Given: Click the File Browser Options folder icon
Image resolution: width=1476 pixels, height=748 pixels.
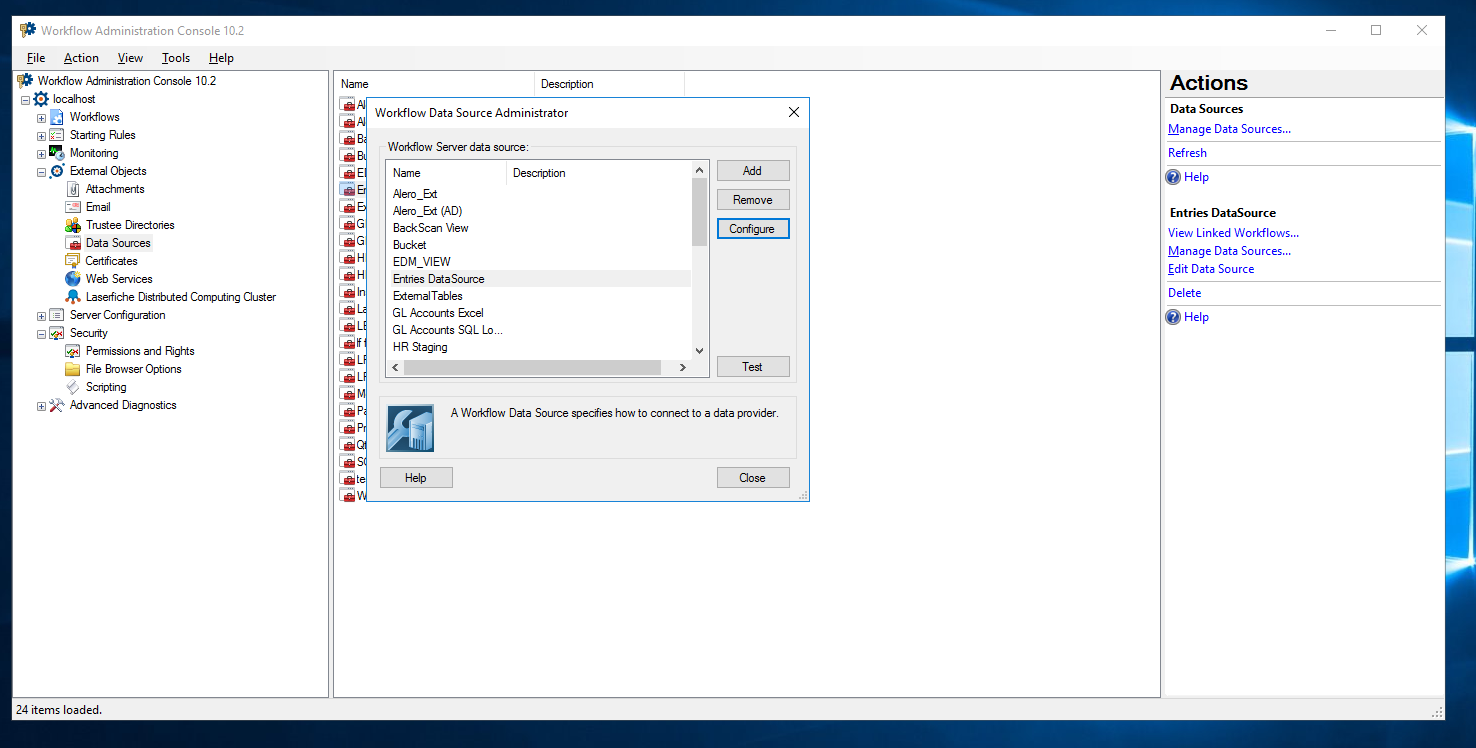Looking at the screenshot, I should point(73,369).
